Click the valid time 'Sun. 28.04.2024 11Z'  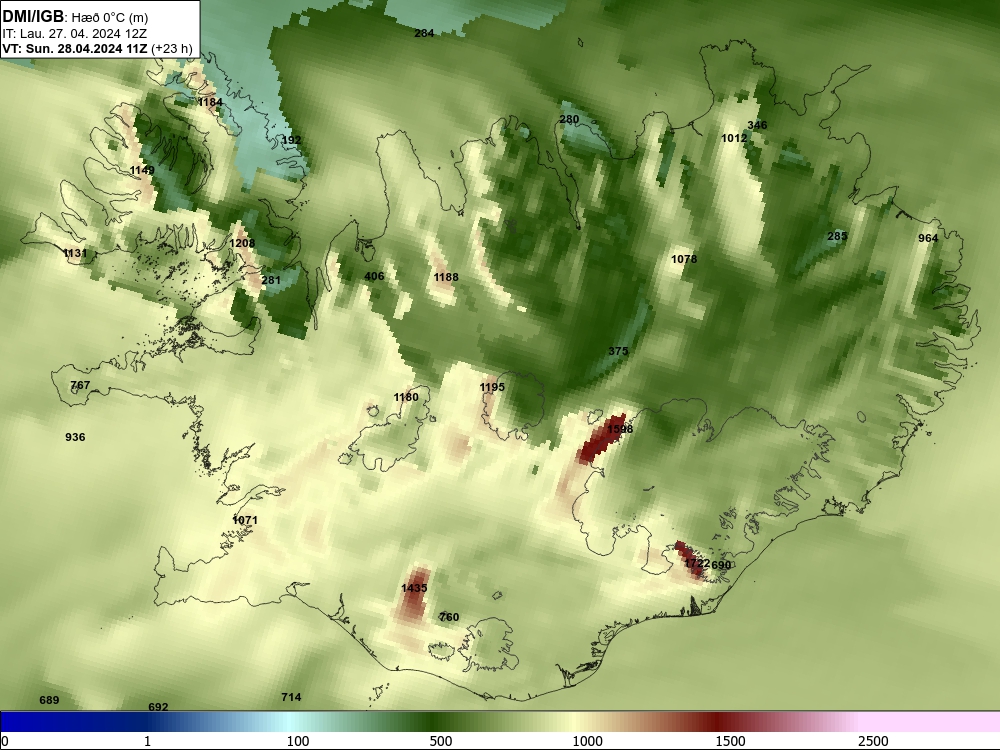[x=87, y=48]
